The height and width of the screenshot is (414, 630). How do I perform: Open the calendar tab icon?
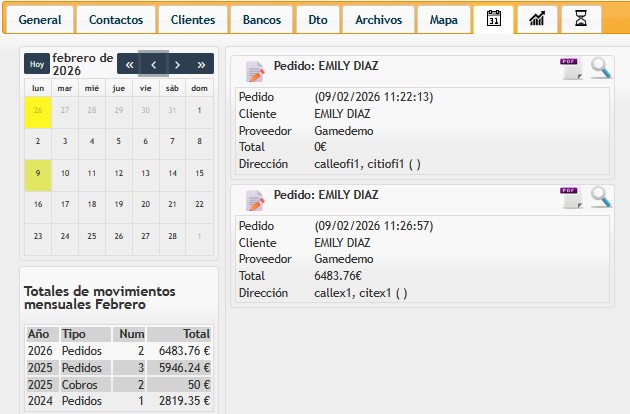click(x=493, y=19)
